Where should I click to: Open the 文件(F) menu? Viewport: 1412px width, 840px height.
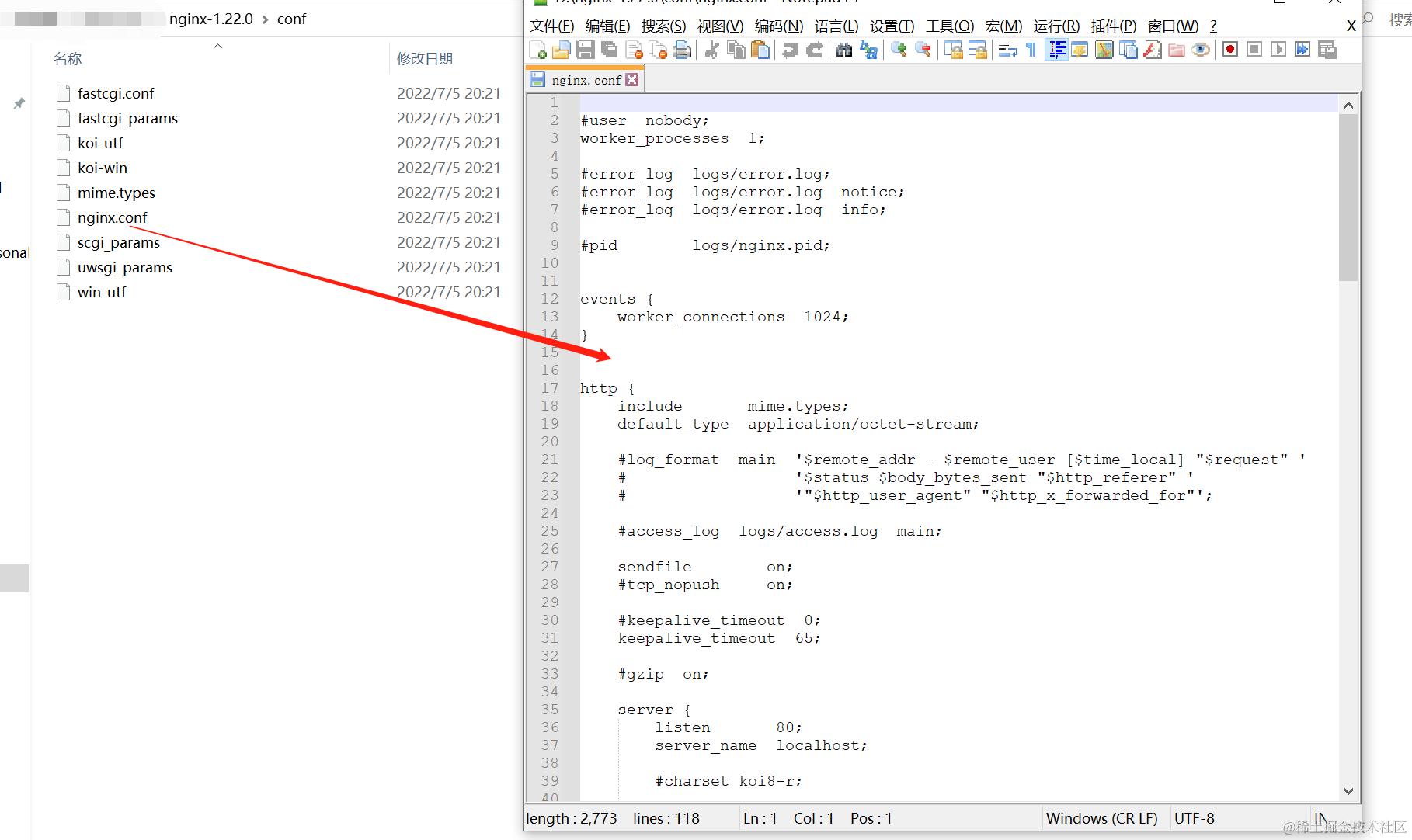(x=552, y=26)
